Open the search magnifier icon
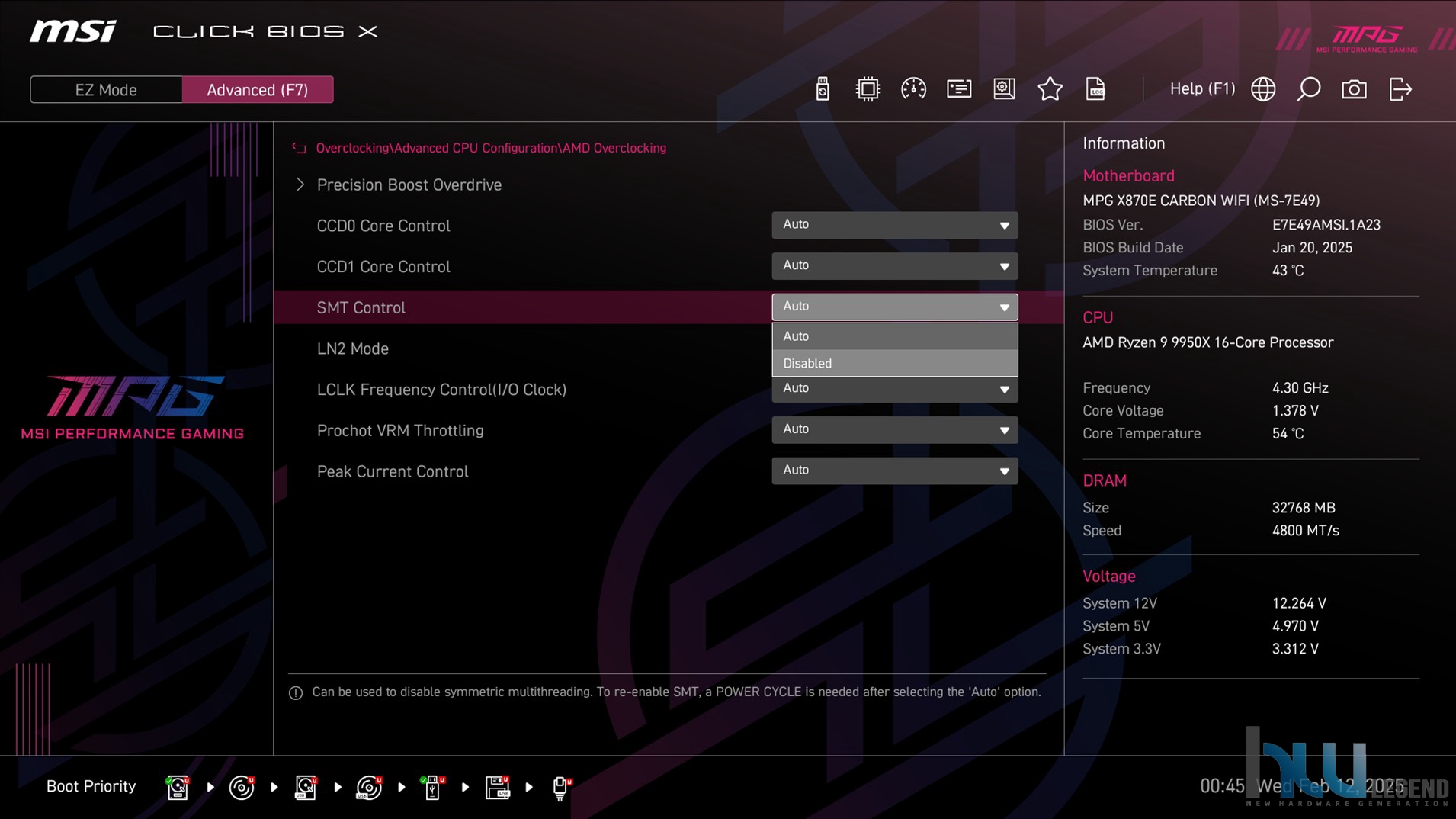This screenshot has height=819, width=1456. (1309, 89)
